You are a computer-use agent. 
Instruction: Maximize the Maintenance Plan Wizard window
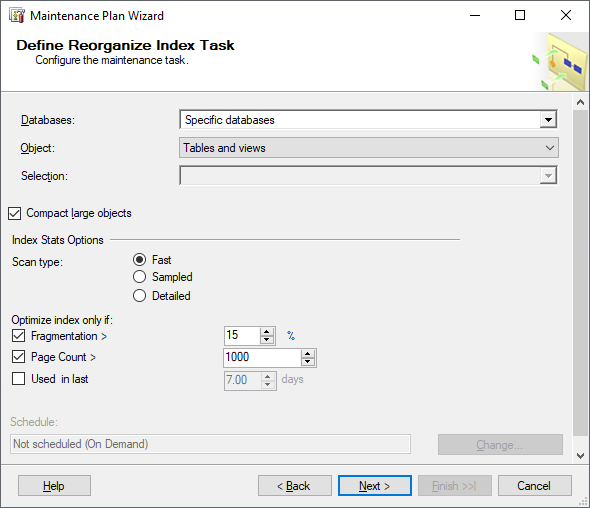pos(520,15)
